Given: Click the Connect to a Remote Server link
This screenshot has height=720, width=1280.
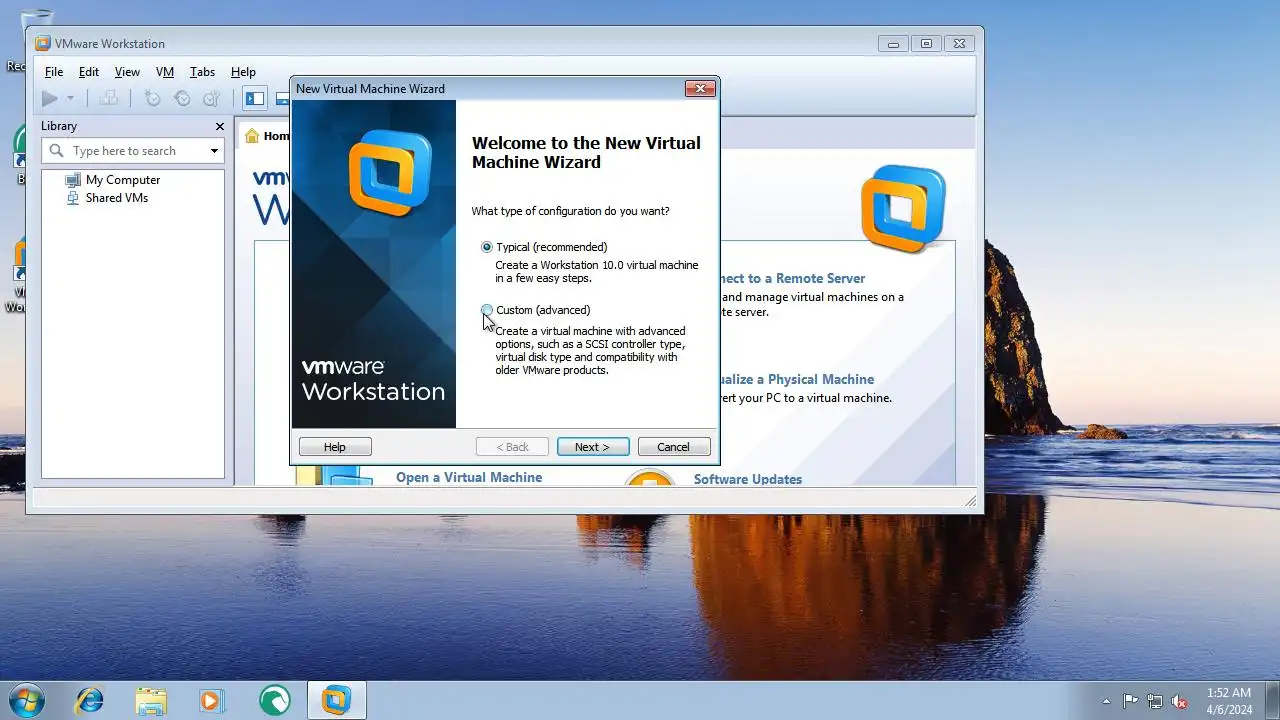Looking at the screenshot, I should (x=792, y=279).
